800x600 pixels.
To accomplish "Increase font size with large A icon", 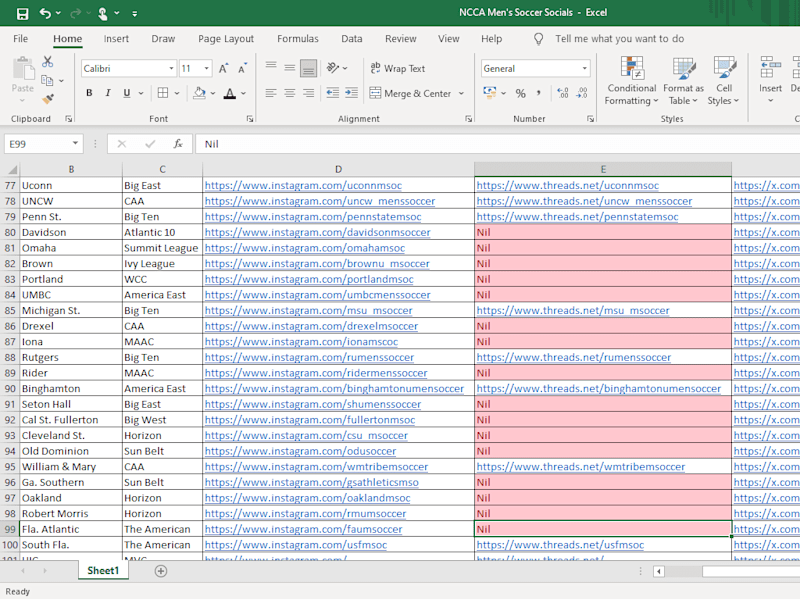I will coord(223,68).
